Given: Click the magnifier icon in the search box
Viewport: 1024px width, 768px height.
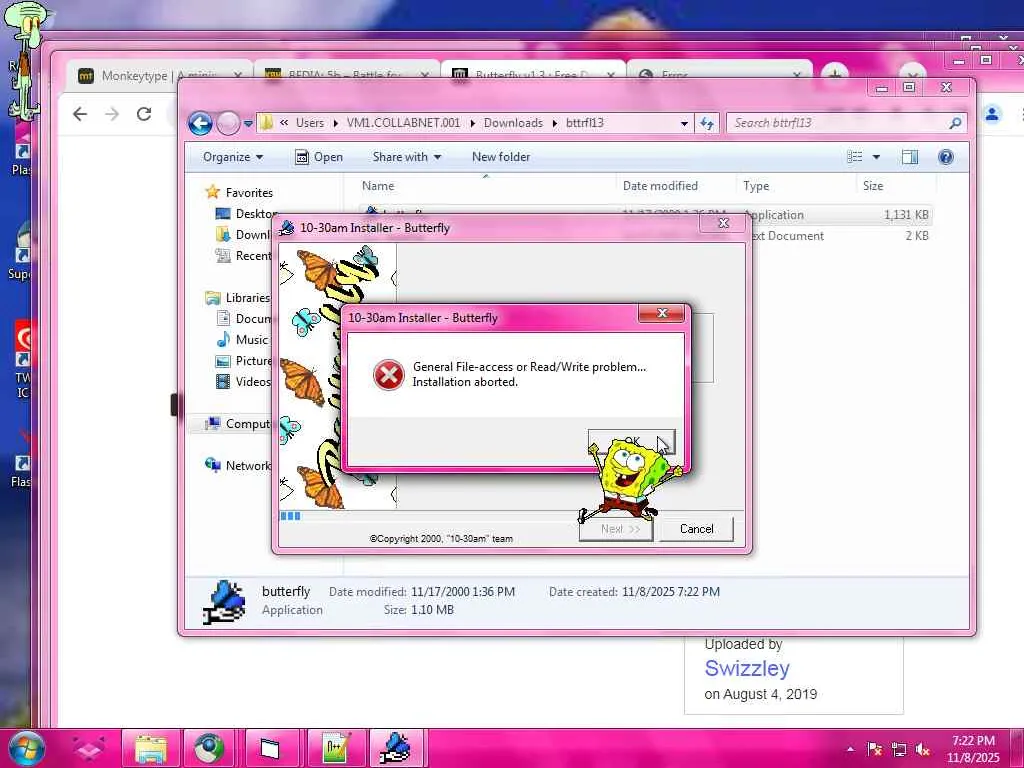Looking at the screenshot, I should point(955,123).
